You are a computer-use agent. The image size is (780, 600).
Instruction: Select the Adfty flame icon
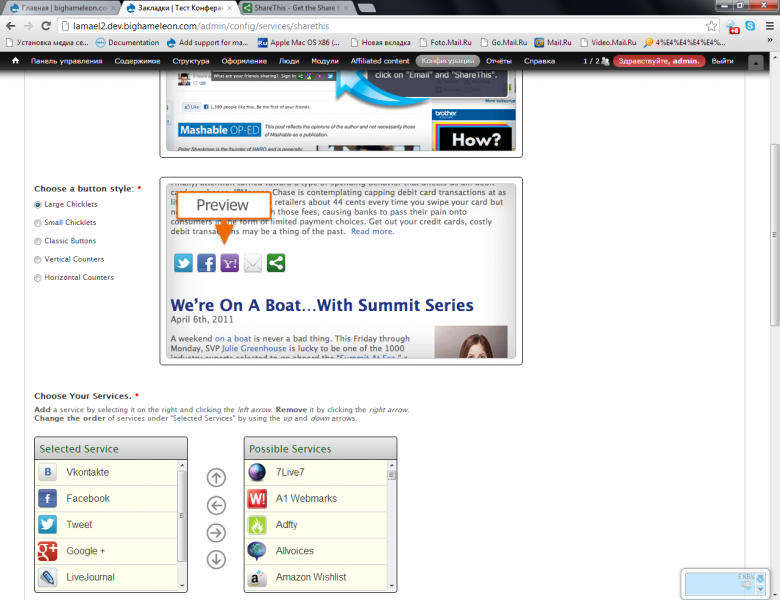pyautogui.click(x=257, y=525)
